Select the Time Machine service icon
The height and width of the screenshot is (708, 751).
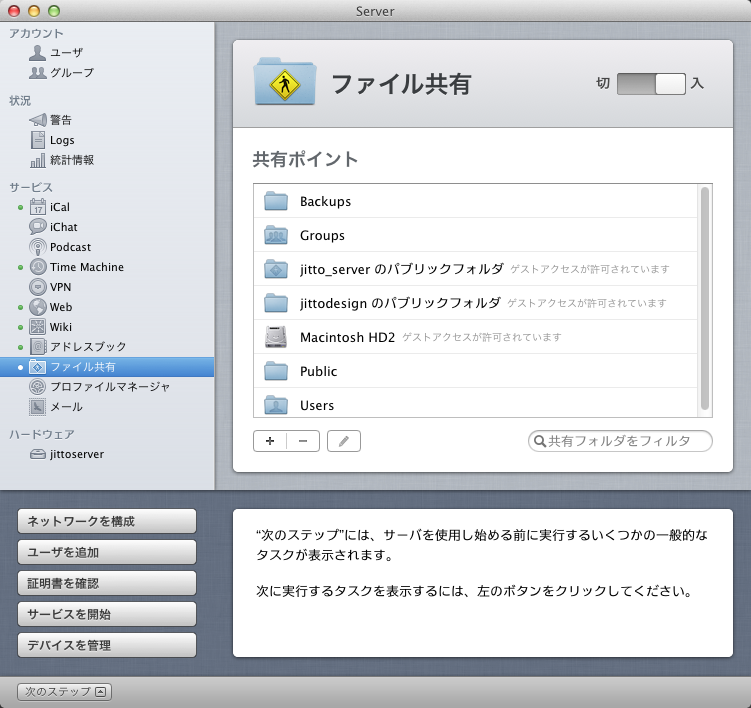tap(38, 267)
